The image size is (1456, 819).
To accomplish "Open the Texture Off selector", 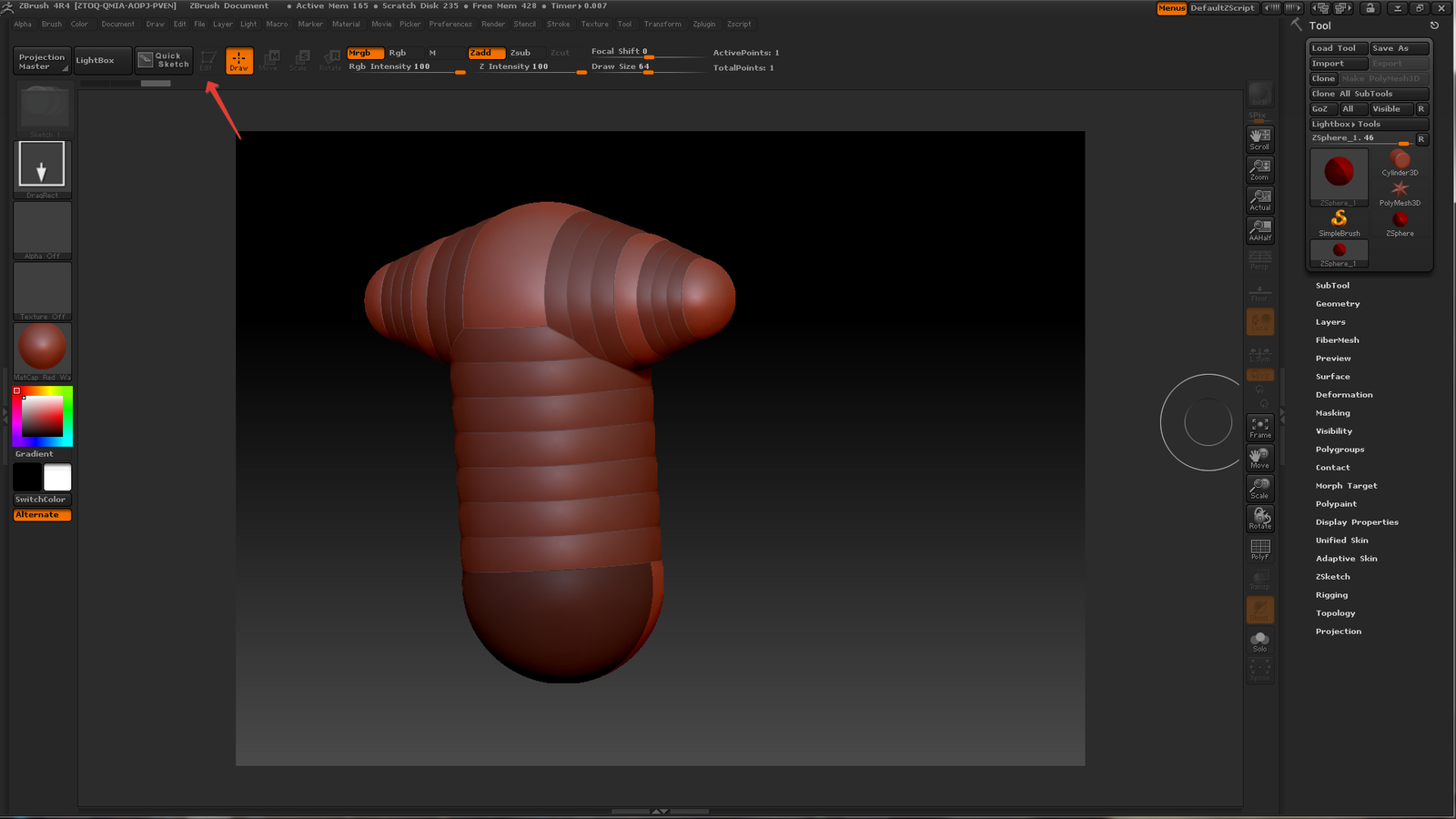I will (42, 291).
